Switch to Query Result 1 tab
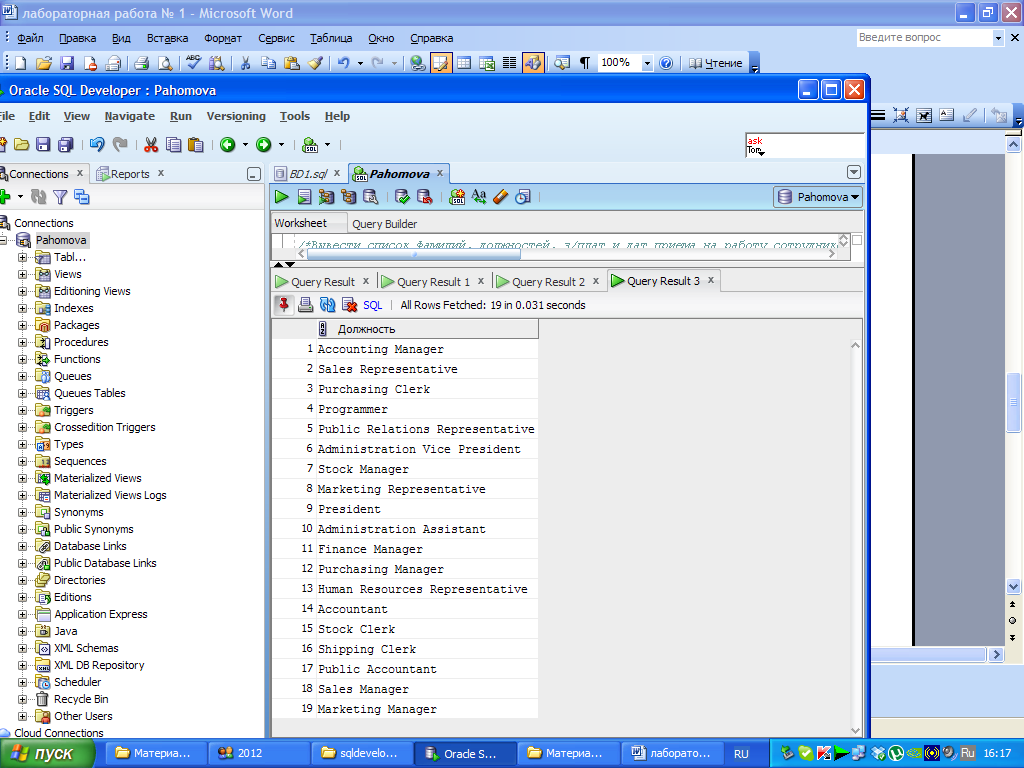 tap(433, 281)
